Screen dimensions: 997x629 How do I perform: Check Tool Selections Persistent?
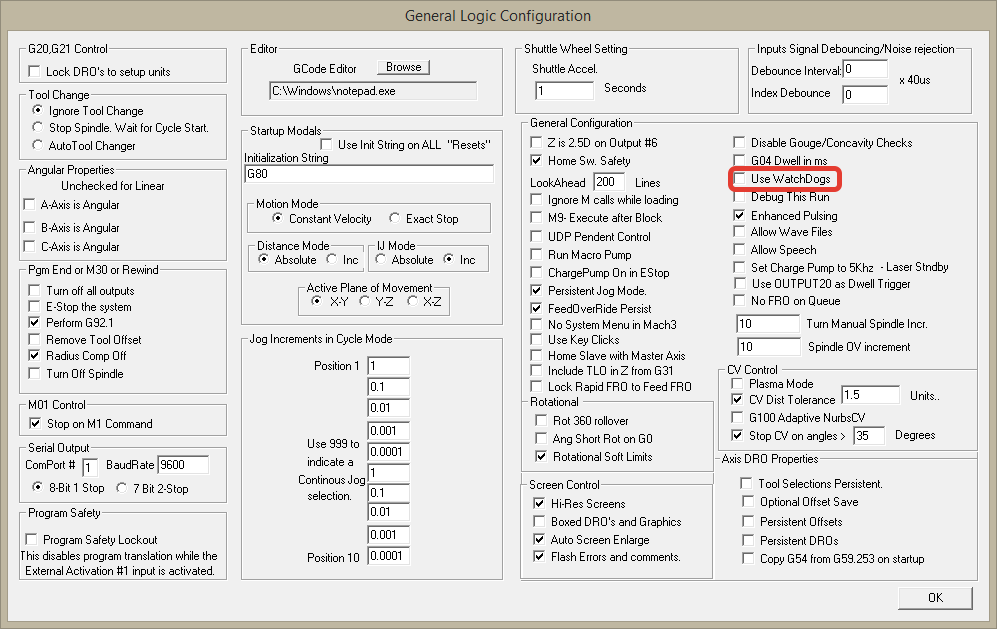point(747,483)
